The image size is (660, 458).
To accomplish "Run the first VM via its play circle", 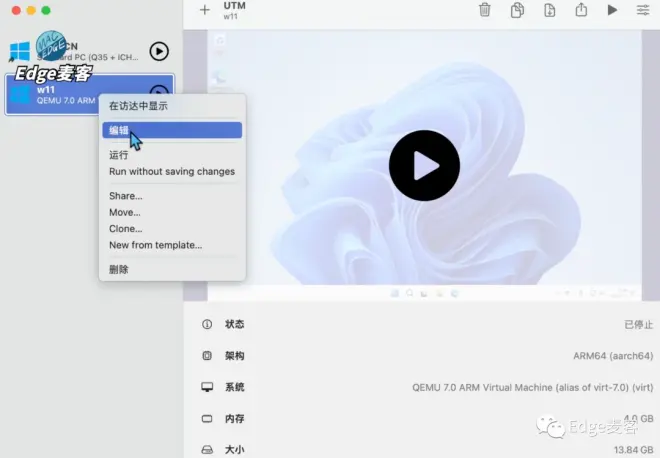I will 159,51.
